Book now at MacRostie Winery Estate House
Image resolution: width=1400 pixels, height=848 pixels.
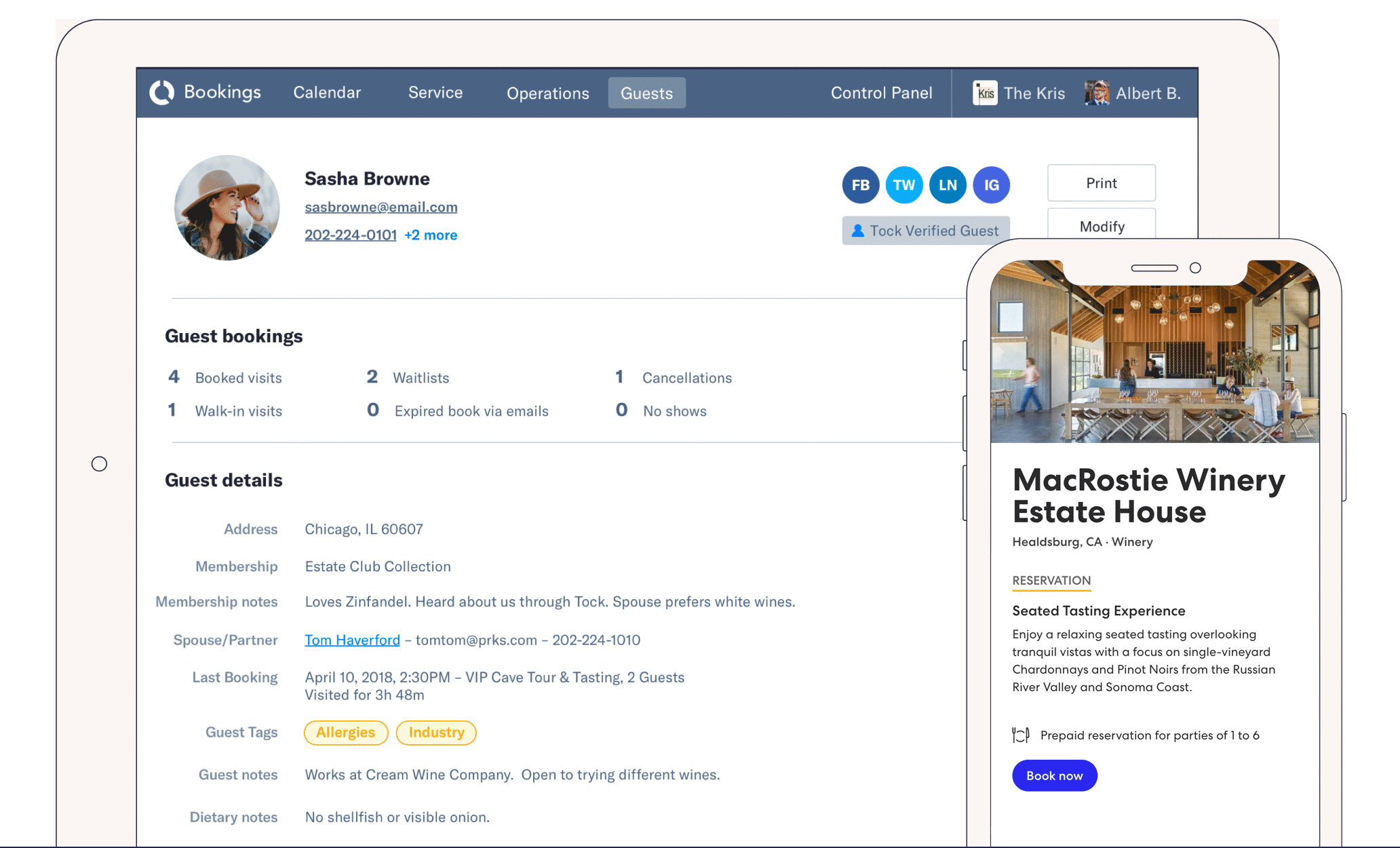(1054, 775)
